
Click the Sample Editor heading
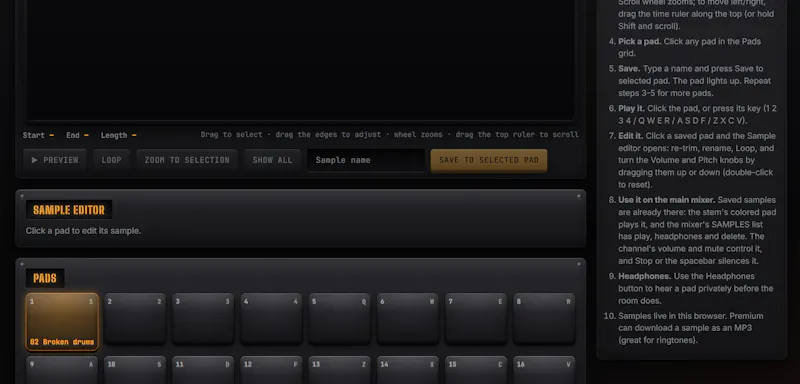click(x=69, y=210)
